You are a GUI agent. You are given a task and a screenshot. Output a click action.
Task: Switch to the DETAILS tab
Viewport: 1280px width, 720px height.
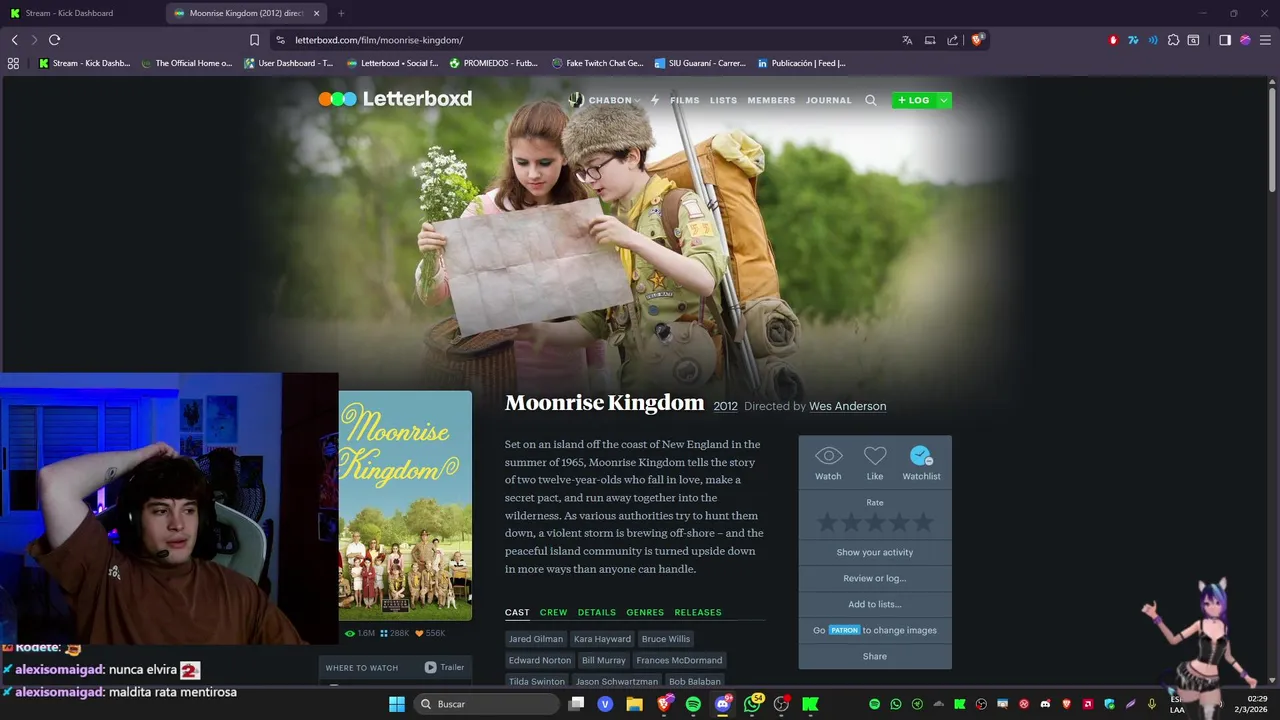[x=597, y=612]
